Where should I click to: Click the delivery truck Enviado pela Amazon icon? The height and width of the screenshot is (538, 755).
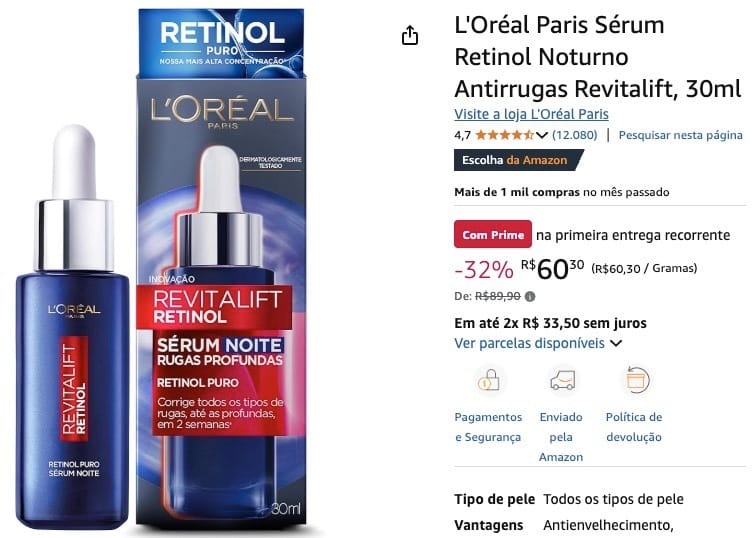tap(562, 381)
